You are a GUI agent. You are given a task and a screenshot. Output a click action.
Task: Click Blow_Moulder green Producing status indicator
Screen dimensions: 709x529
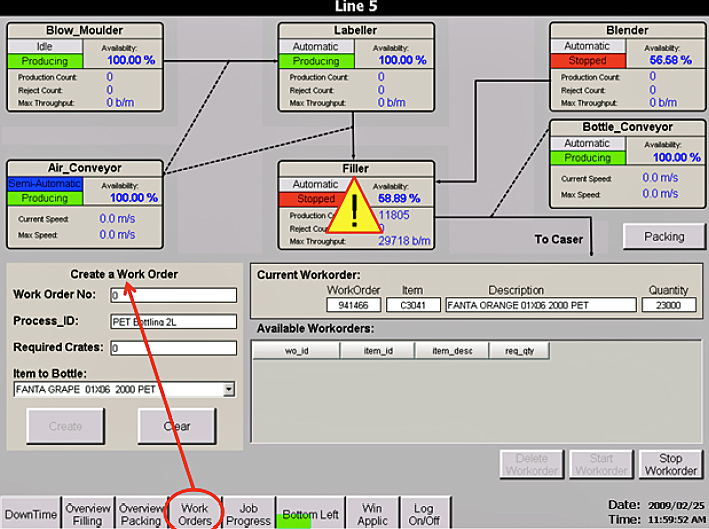click(45, 61)
